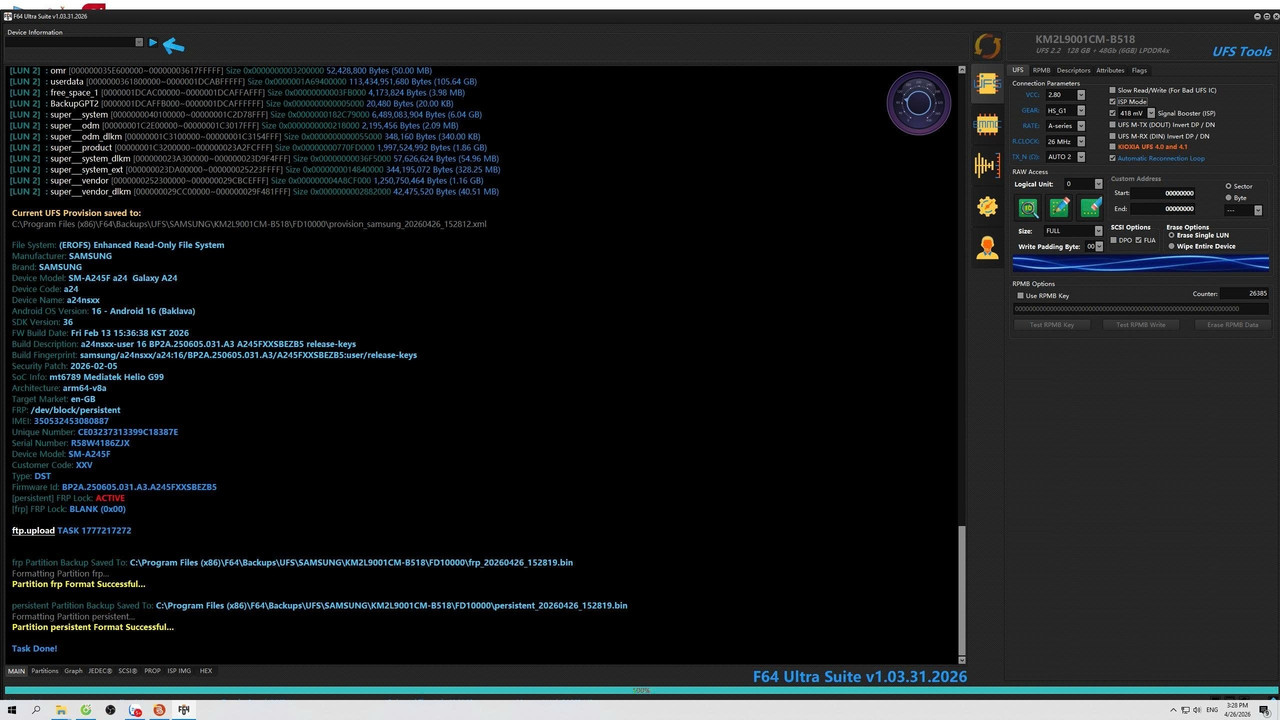
Task: Open Windows taskbar search
Action: 36,710
